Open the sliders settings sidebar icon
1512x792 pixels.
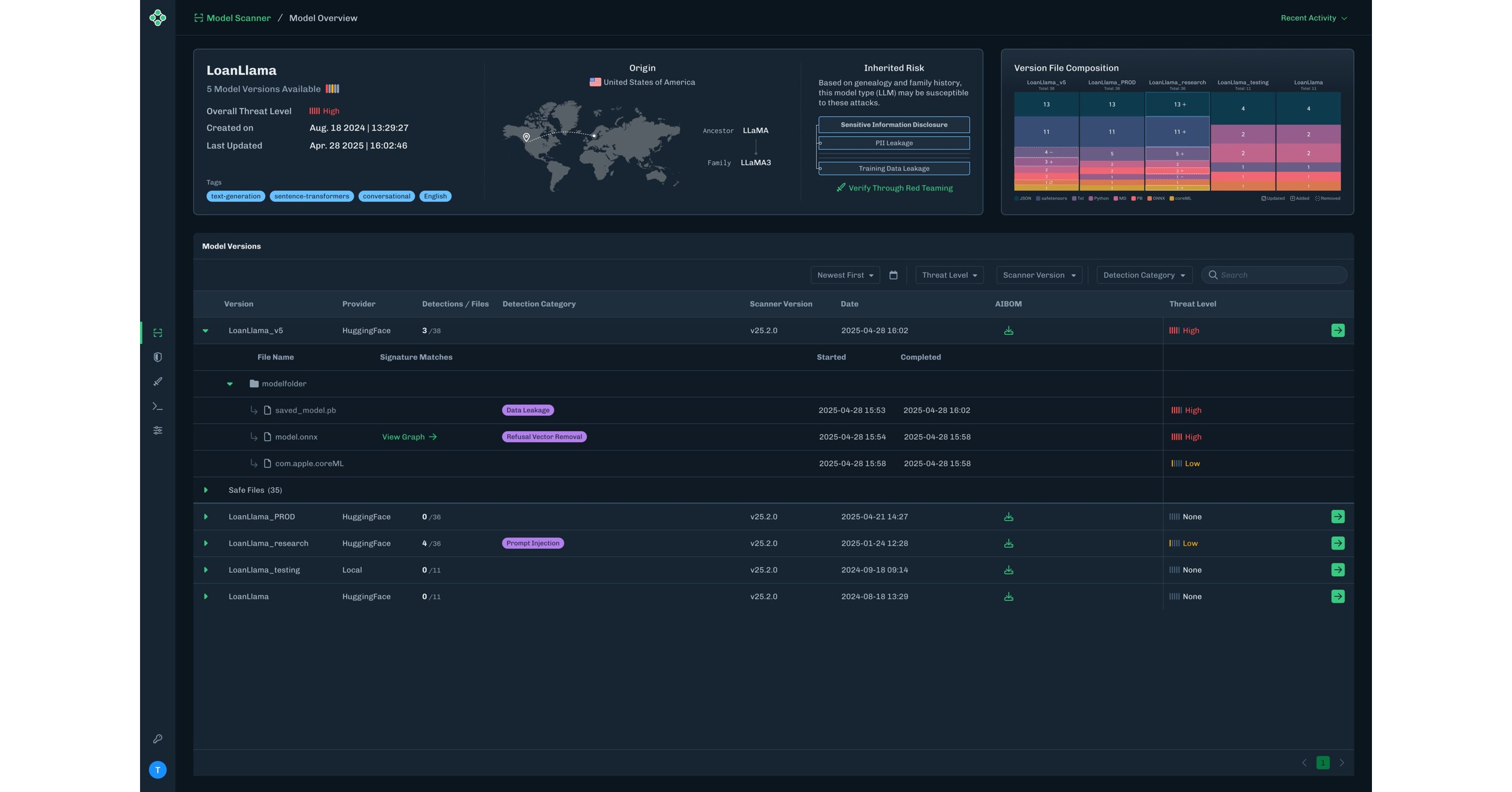tap(157, 431)
